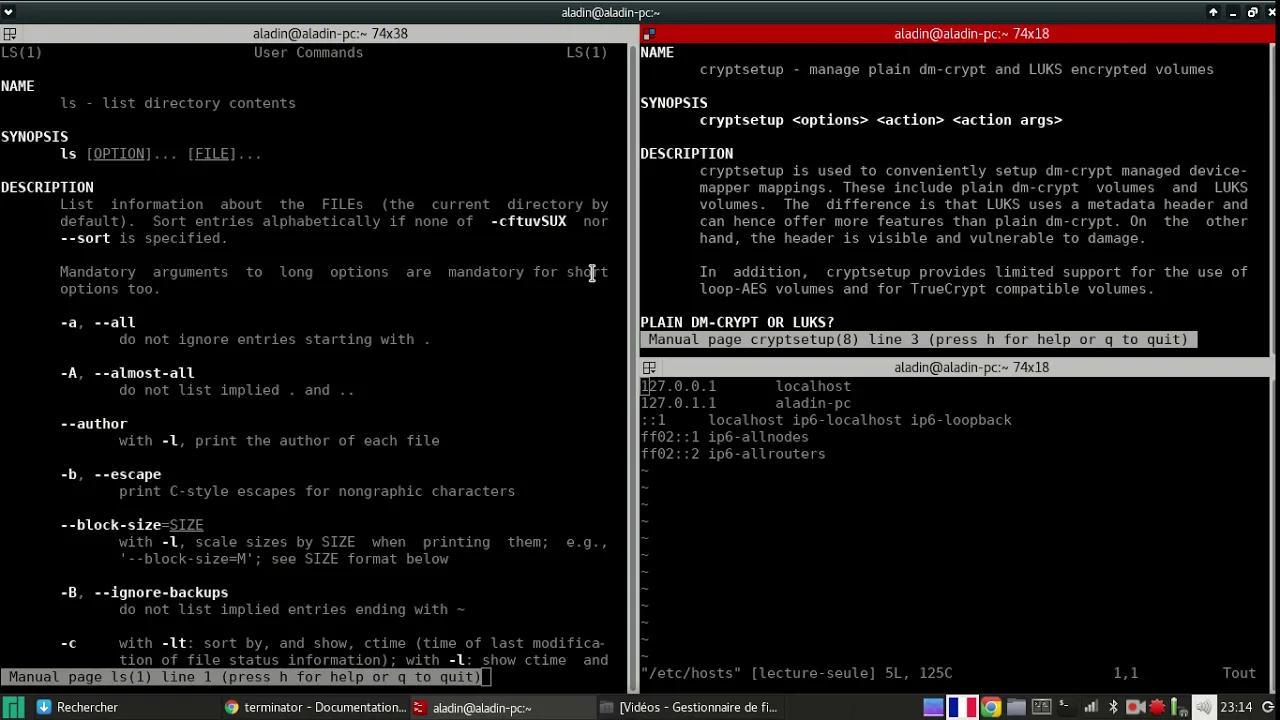Open terminal grouping icon of ls pane
The height and width of the screenshot is (720, 1280).
tap(9, 33)
